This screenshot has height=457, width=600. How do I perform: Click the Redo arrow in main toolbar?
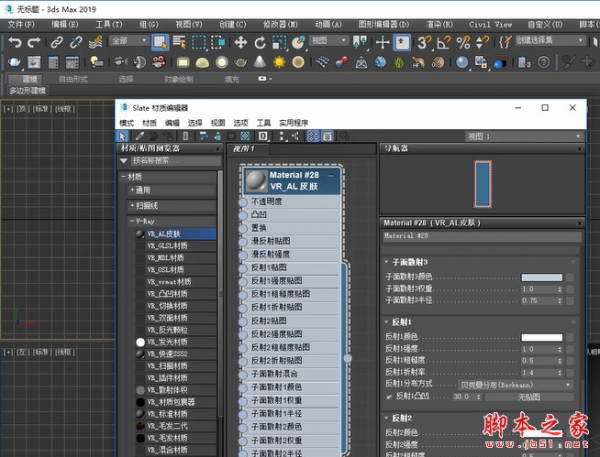point(33,42)
